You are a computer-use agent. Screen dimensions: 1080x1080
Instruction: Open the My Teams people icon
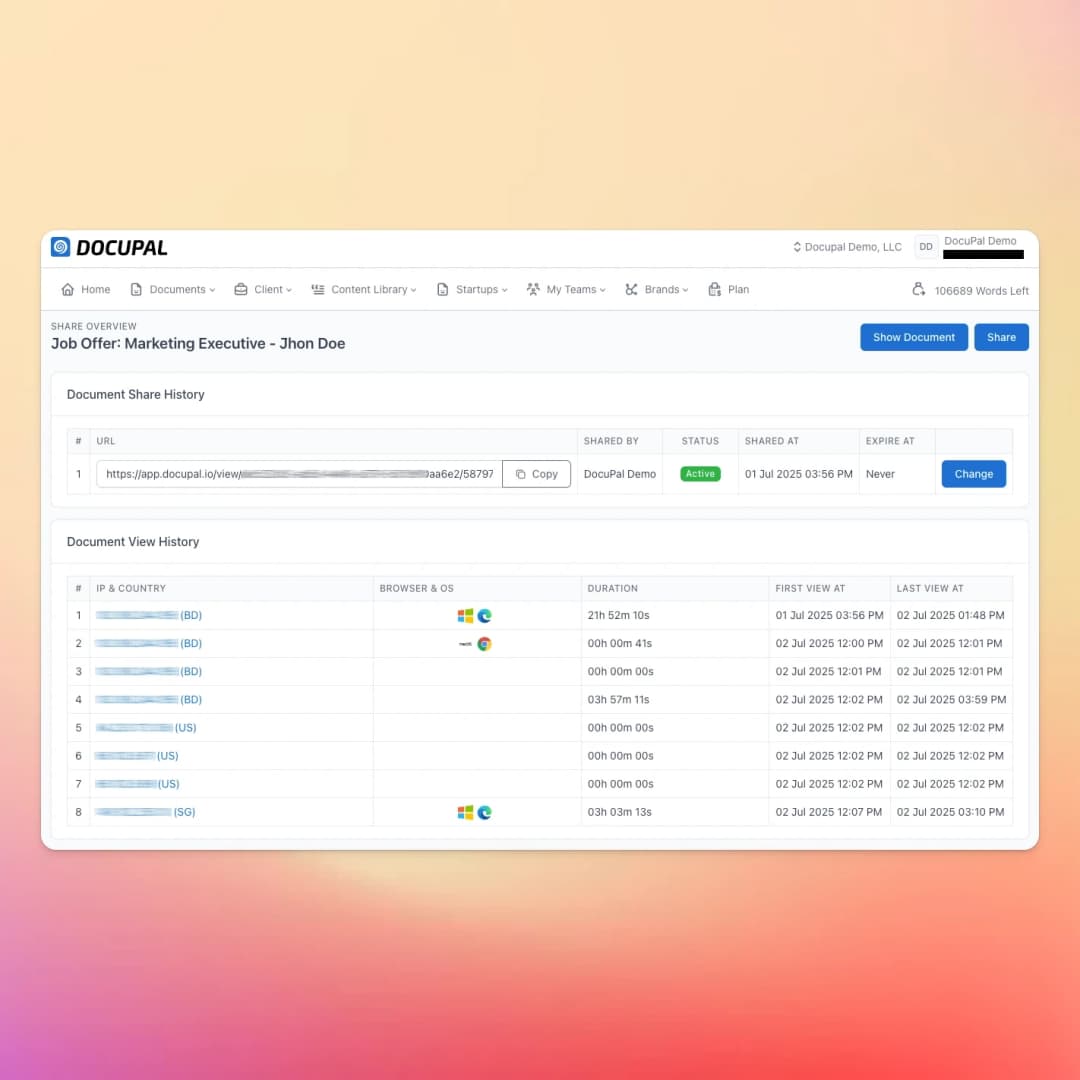click(534, 289)
